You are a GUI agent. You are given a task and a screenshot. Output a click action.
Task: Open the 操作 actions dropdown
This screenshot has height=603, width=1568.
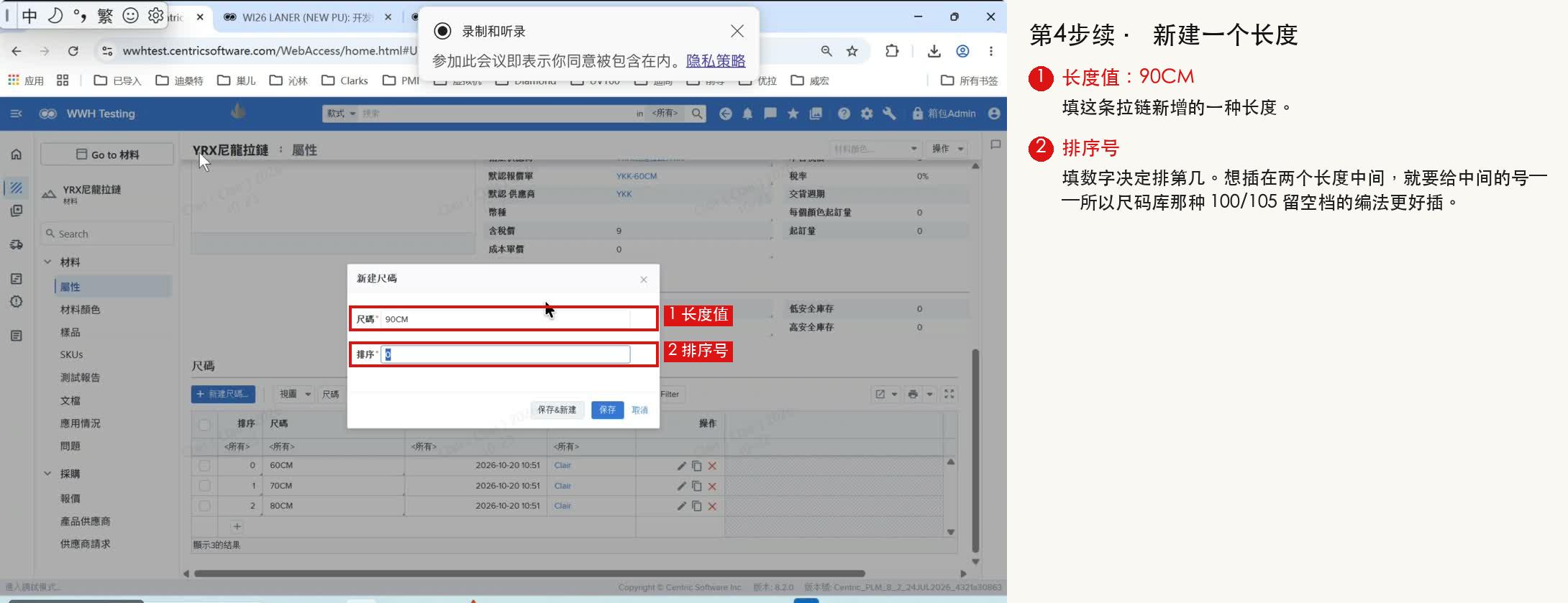click(x=947, y=149)
